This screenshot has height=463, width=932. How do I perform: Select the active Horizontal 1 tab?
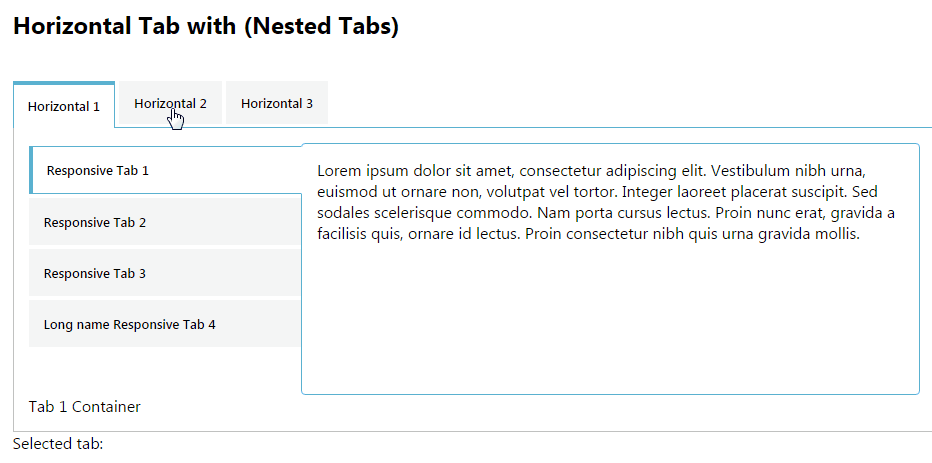64,105
